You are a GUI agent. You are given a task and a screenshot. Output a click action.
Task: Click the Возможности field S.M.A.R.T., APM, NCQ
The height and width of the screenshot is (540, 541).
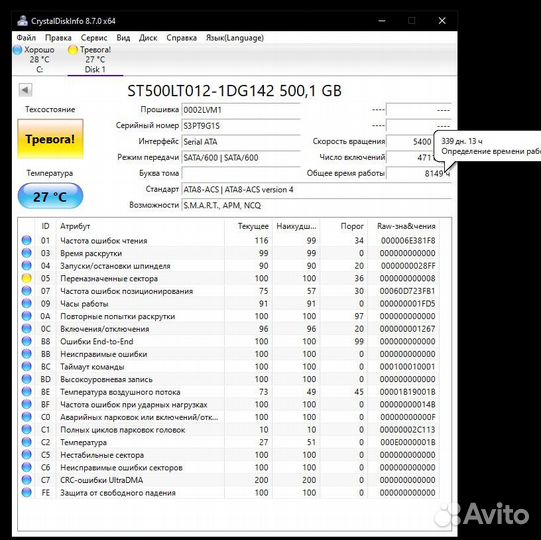[316, 205]
